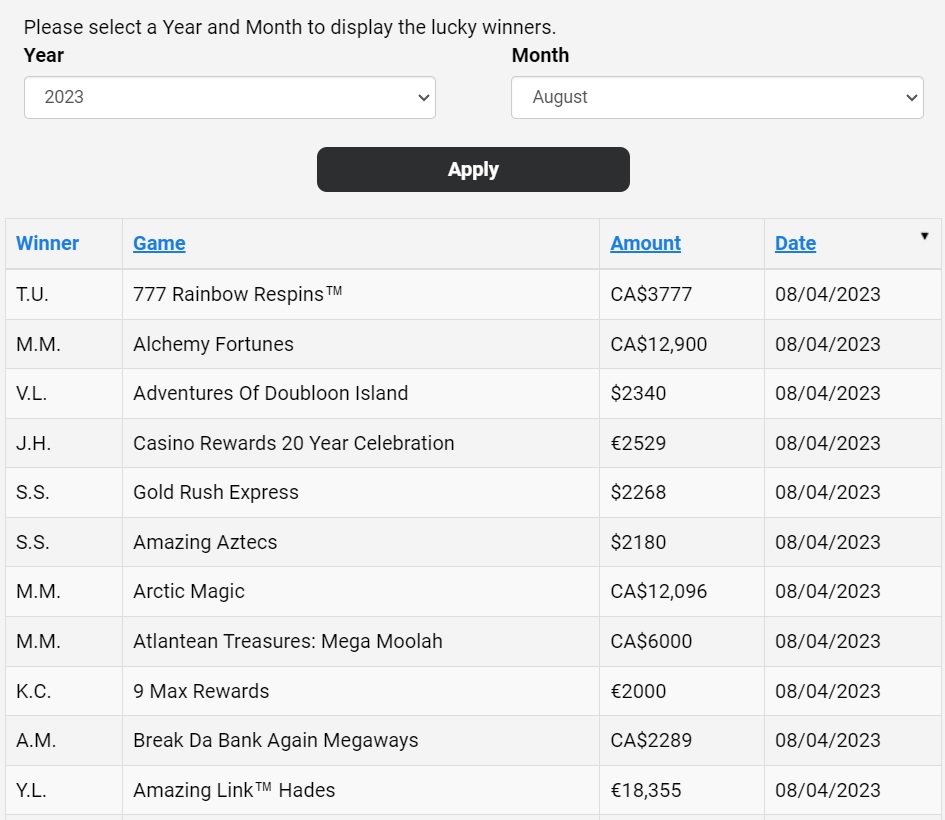
Task: Sort the table by Game column
Action: click(159, 243)
